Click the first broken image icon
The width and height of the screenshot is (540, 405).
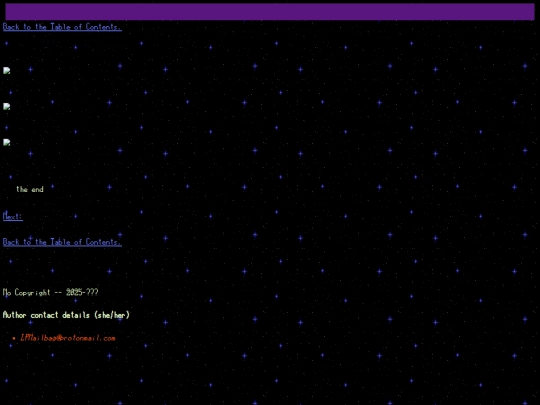(x=7, y=71)
